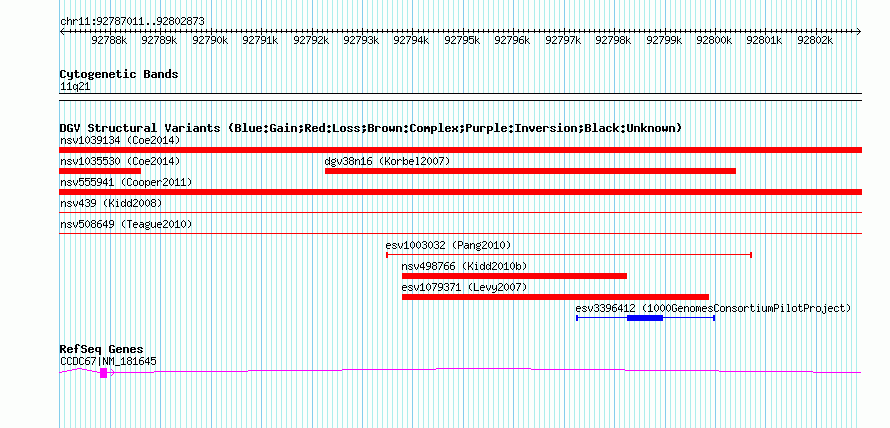
Task: Open the CCDC67|NM_181645 gene label
Action: click(108, 361)
